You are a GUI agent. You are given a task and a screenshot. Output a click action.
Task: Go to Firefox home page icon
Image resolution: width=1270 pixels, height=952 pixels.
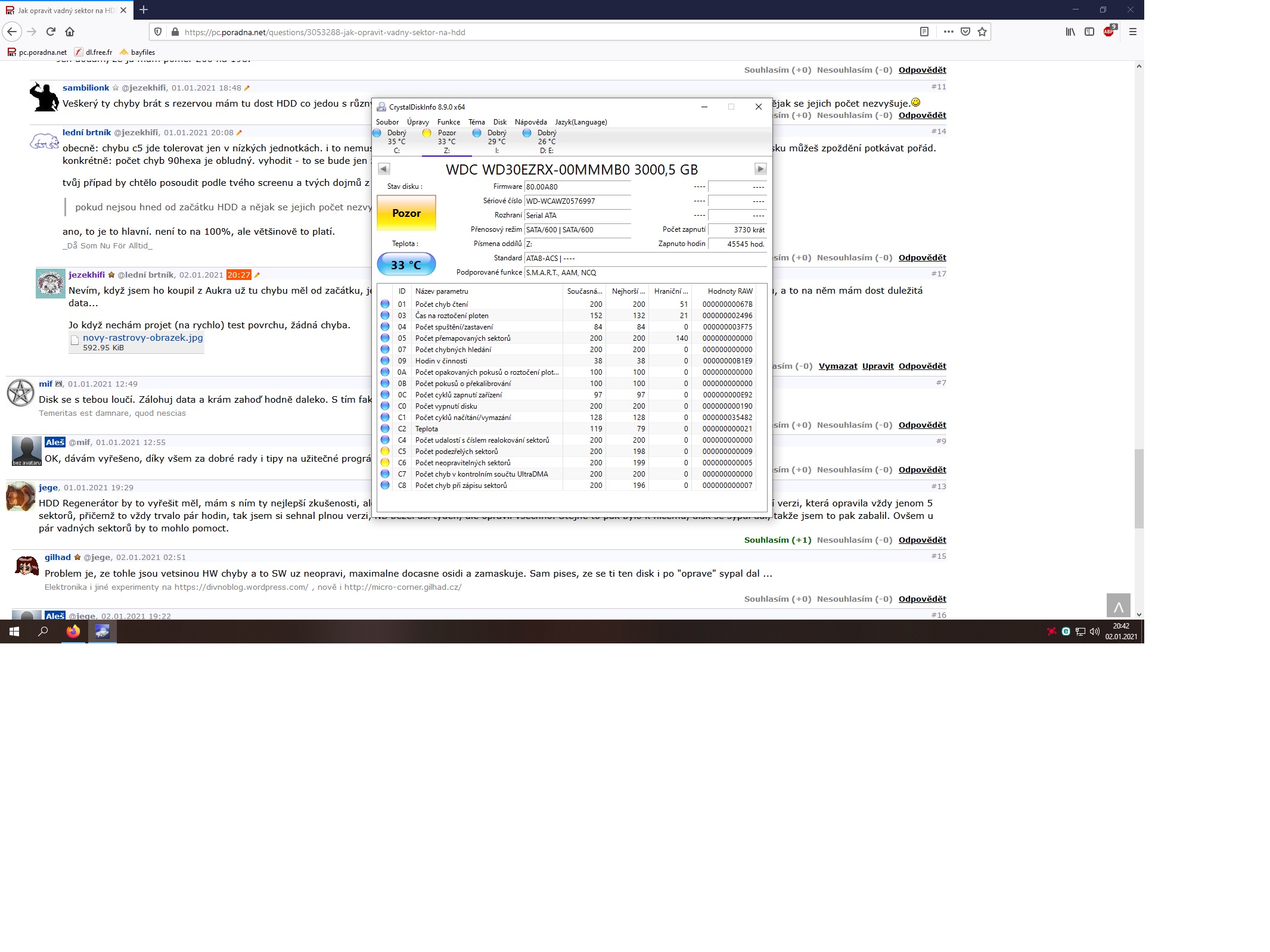pos(70,32)
